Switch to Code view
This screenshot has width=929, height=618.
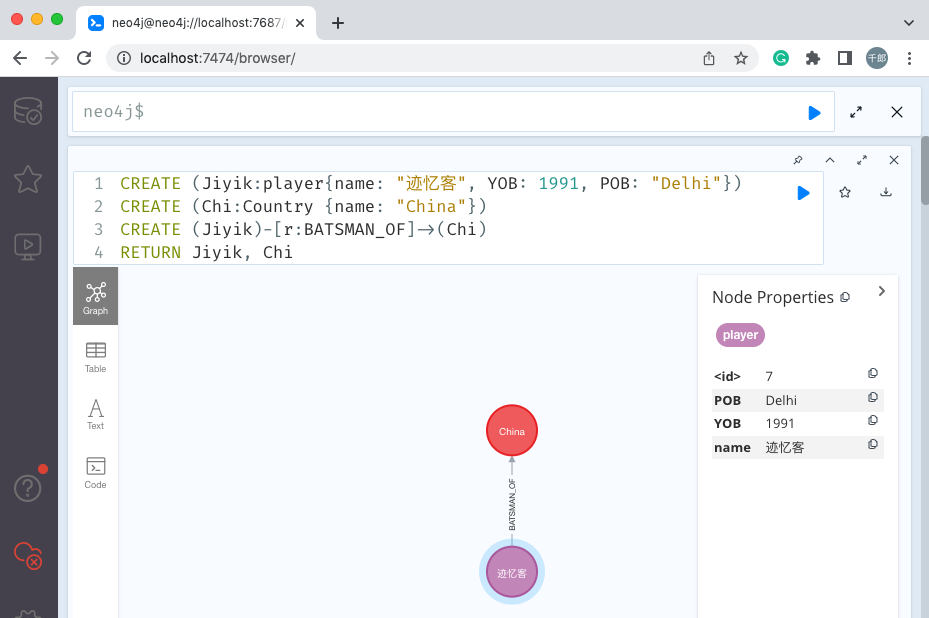coord(95,473)
